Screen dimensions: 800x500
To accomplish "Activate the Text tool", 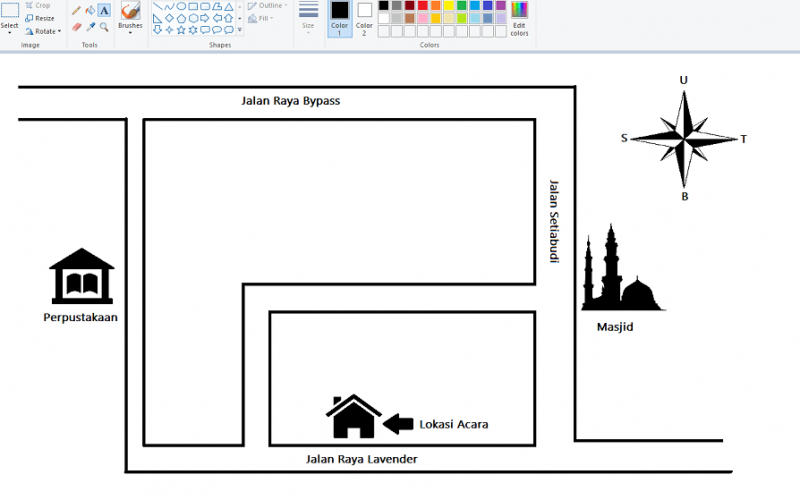I will point(104,10).
